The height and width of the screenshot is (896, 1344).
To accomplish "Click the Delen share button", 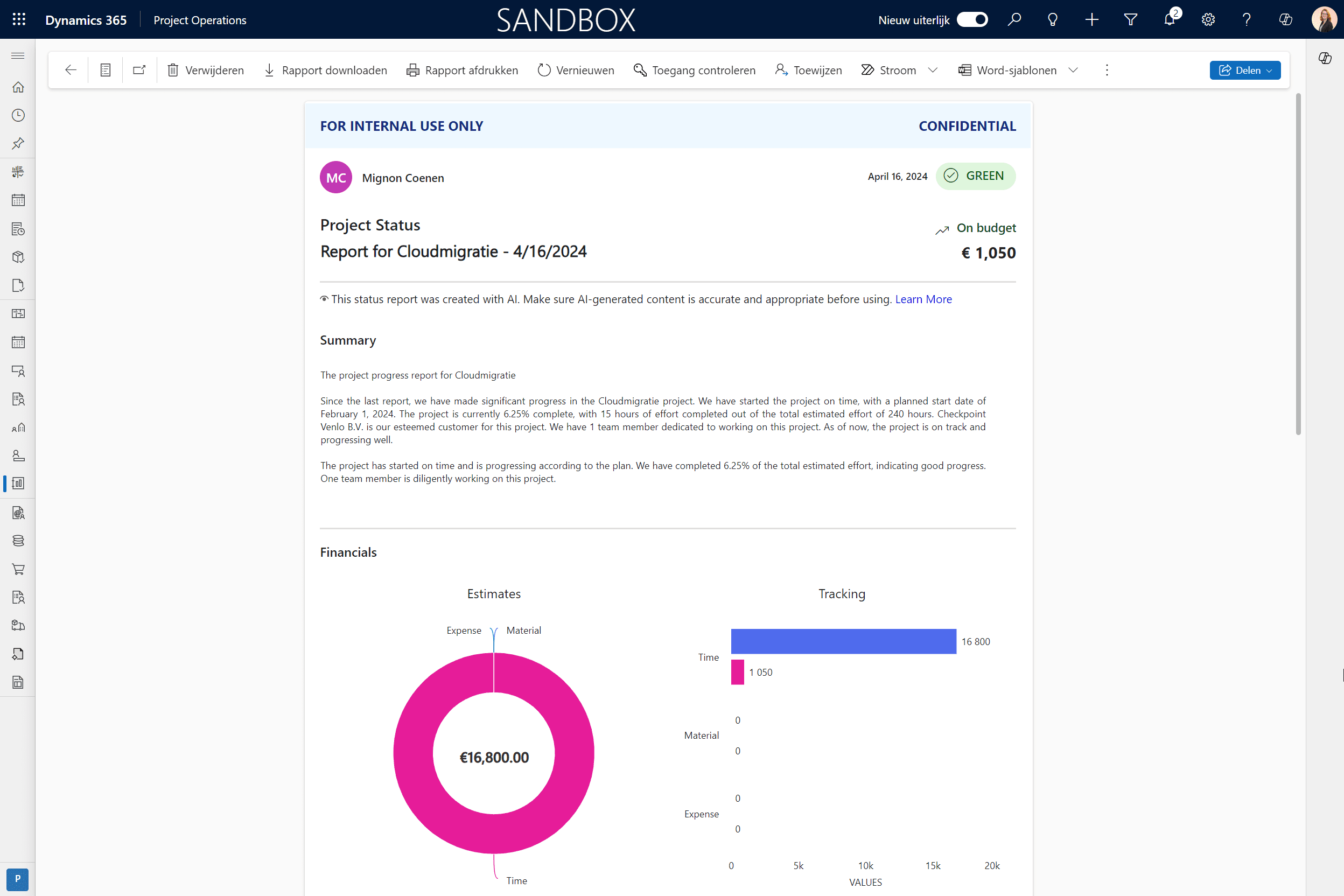I will (1245, 71).
